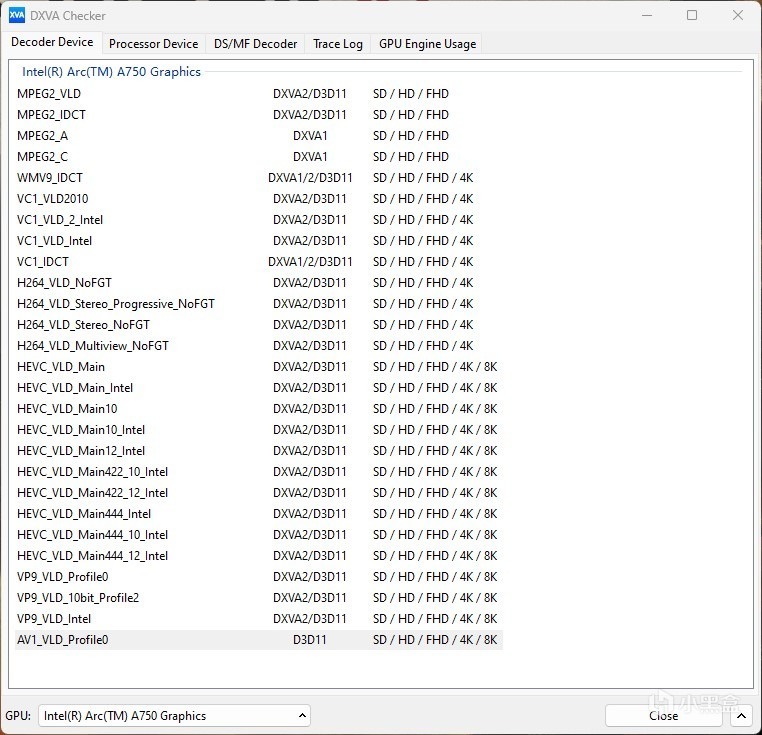Click the DXVA1/2/D3D11 cell of WMV9_IDCT
The height and width of the screenshot is (735, 762).
tap(310, 177)
